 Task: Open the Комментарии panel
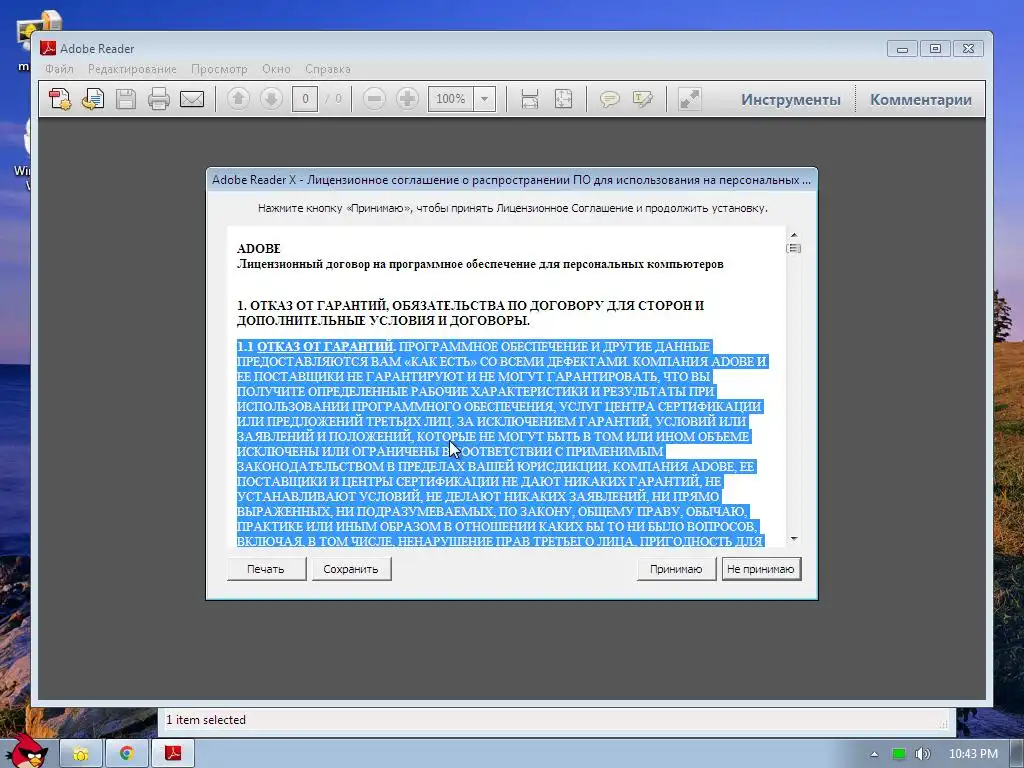pos(921,100)
